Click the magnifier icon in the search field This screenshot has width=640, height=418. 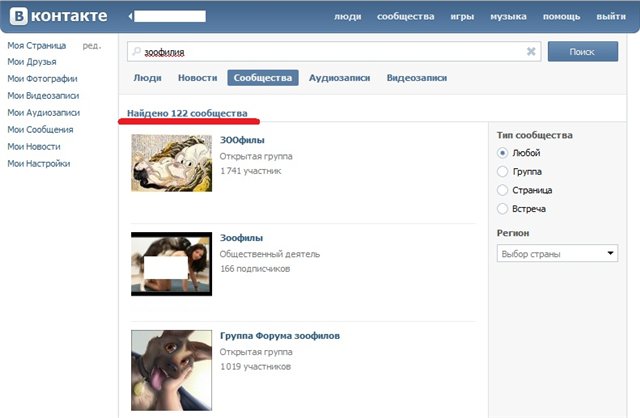click(x=135, y=51)
